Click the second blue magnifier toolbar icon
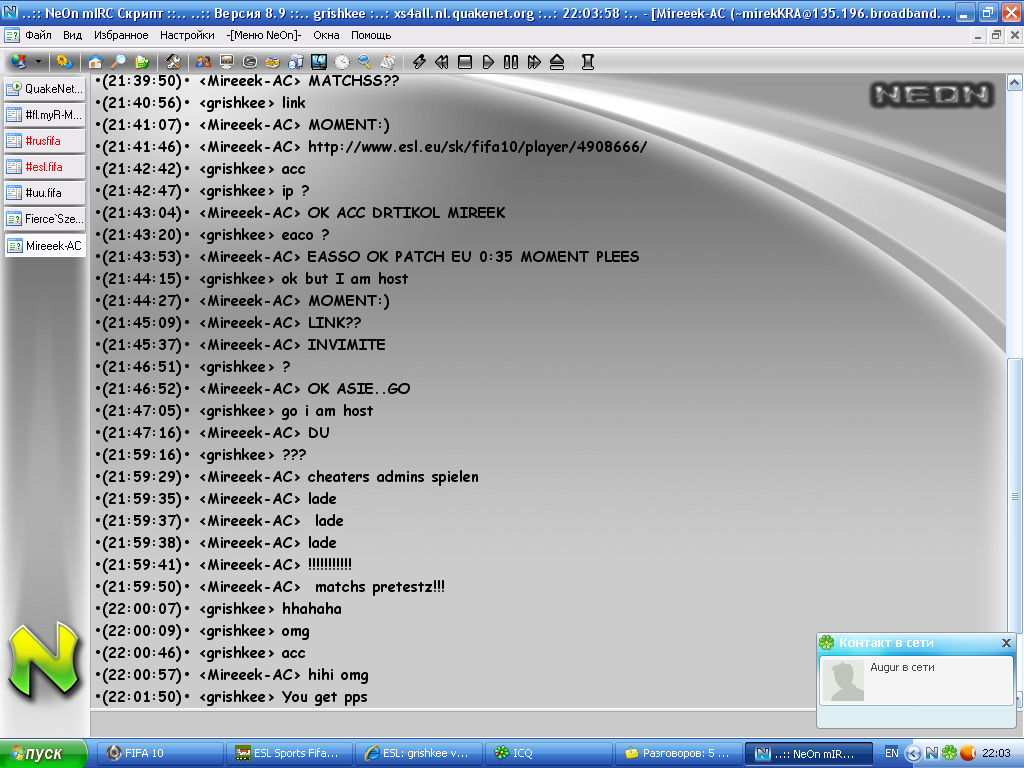 [x=364, y=62]
